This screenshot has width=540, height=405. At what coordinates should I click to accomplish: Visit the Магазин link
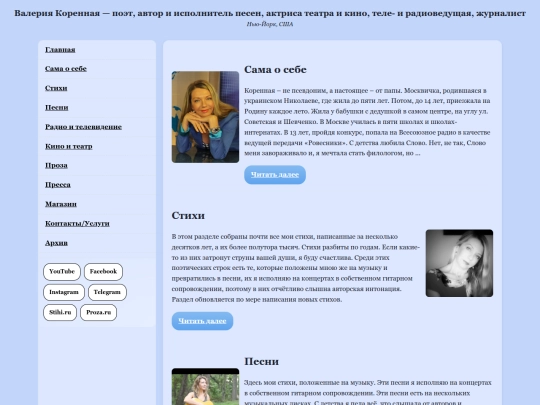click(x=61, y=204)
